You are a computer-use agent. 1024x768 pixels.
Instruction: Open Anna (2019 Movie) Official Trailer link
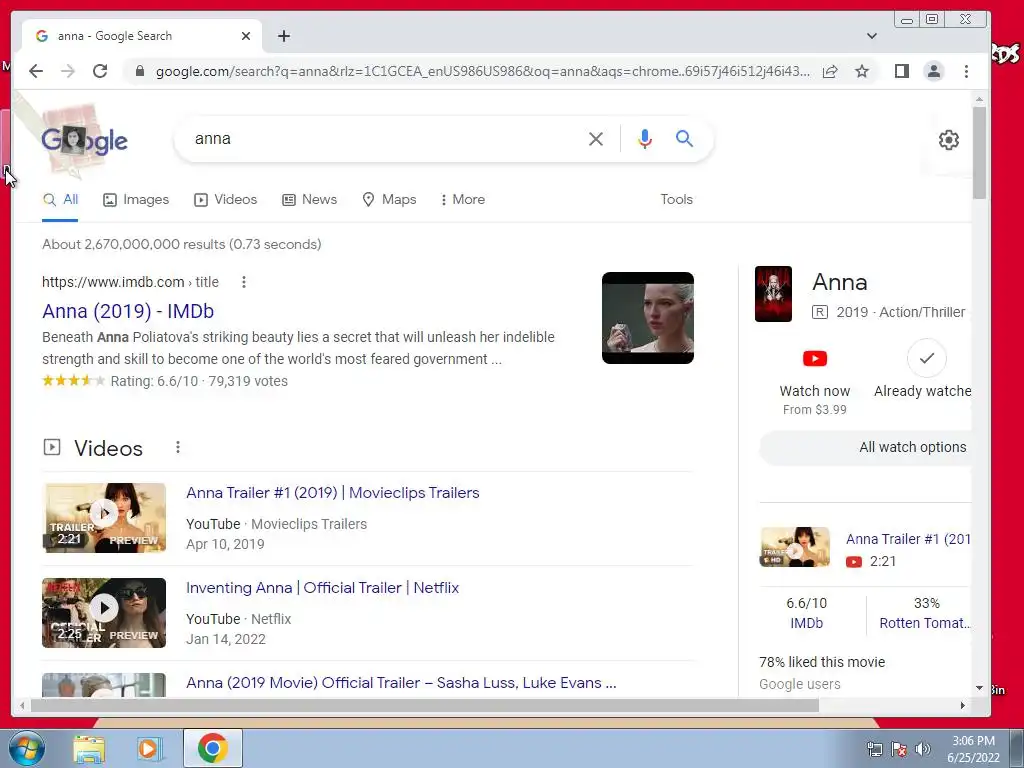pyautogui.click(x=401, y=683)
